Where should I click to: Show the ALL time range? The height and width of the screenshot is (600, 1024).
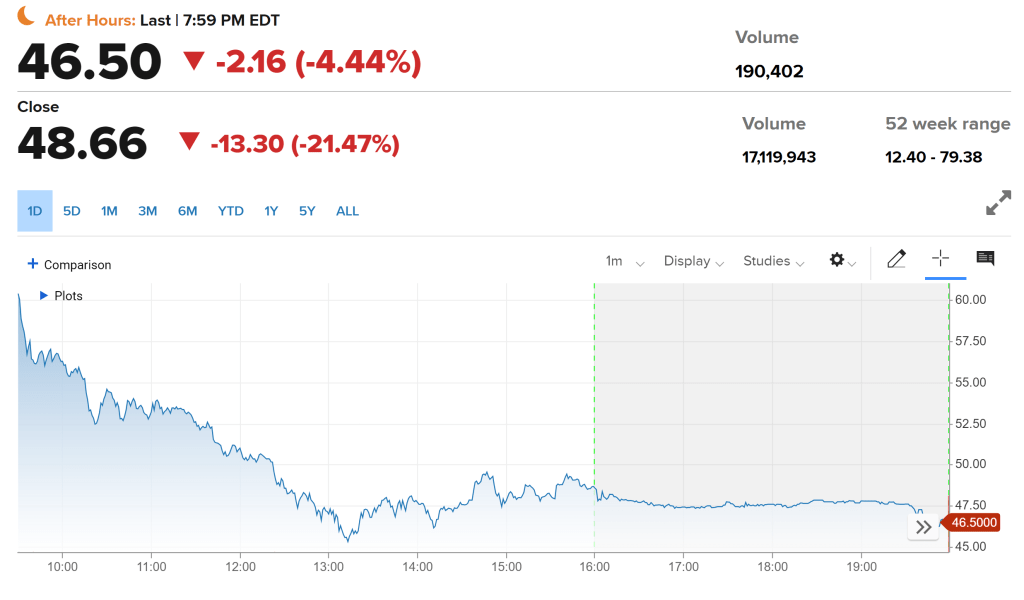pos(347,211)
